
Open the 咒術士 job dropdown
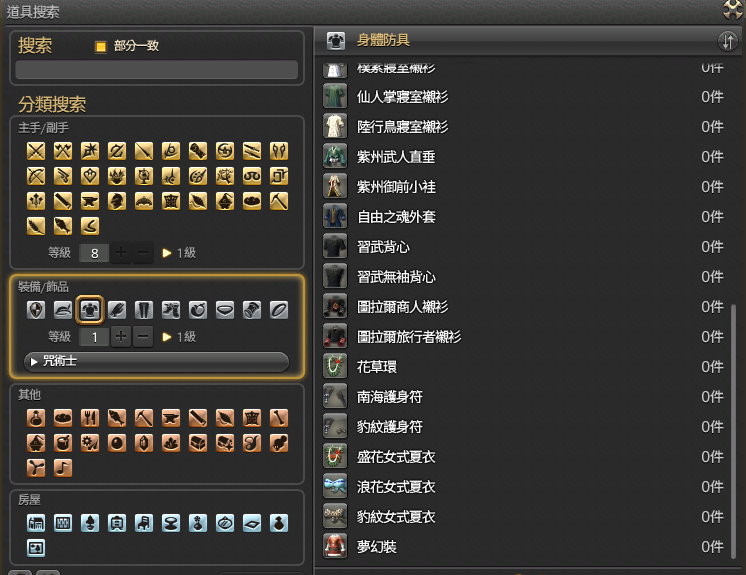157,362
